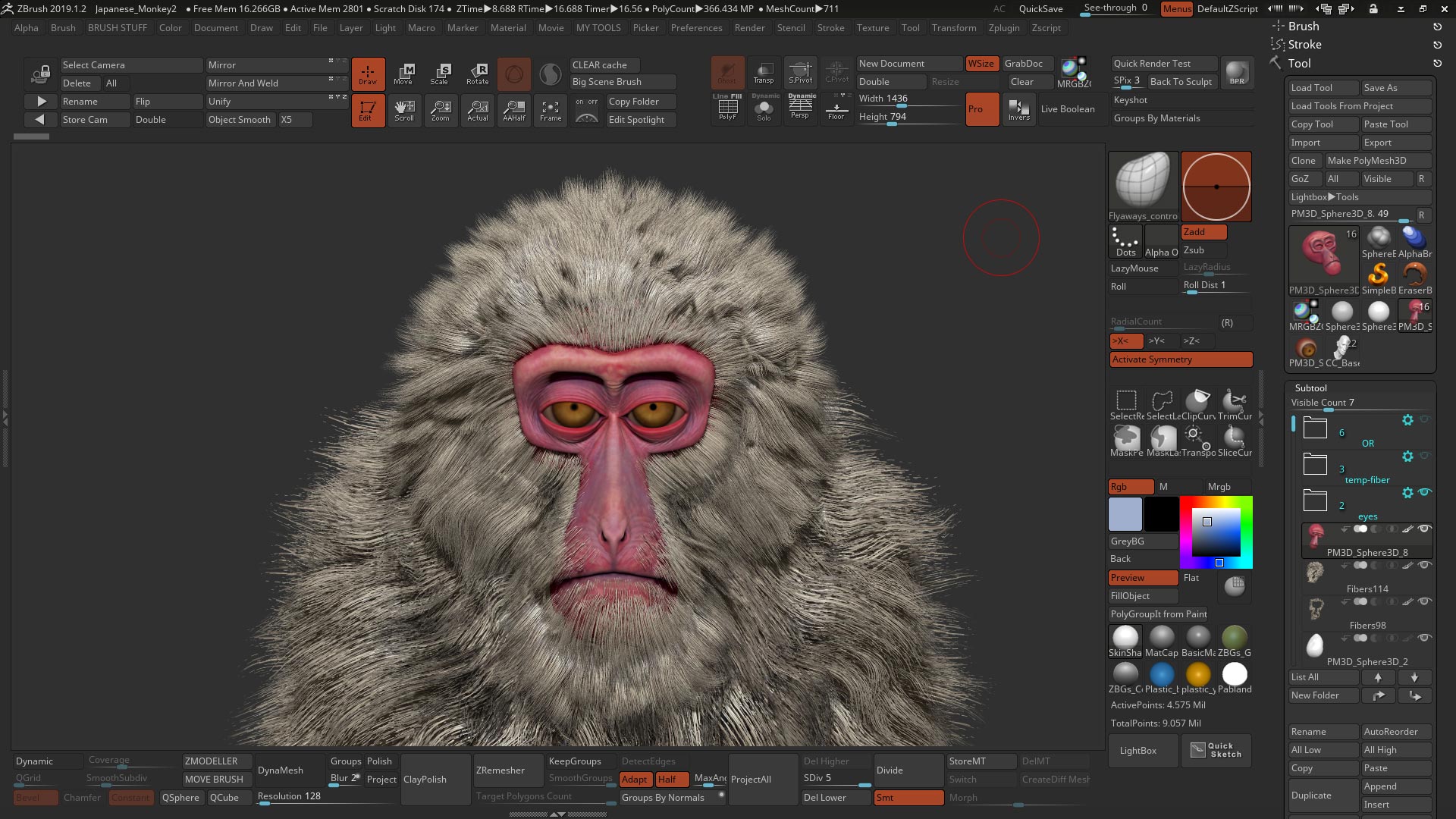The width and height of the screenshot is (1456, 819).
Task: Select the Draw tool in the top toolbar
Action: pyautogui.click(x=368, y=74)
